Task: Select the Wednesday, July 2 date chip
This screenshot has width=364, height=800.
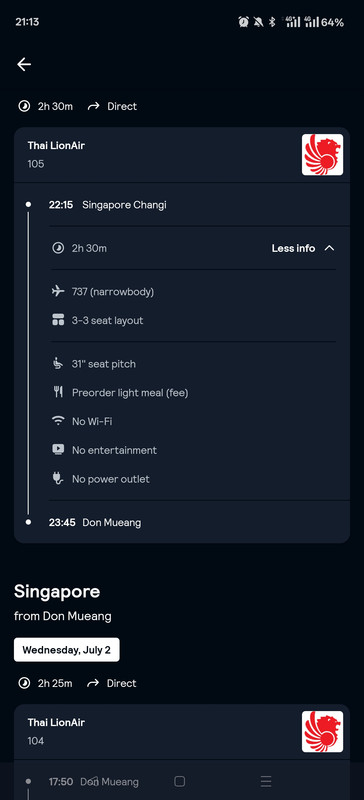Action: [67, 650]
